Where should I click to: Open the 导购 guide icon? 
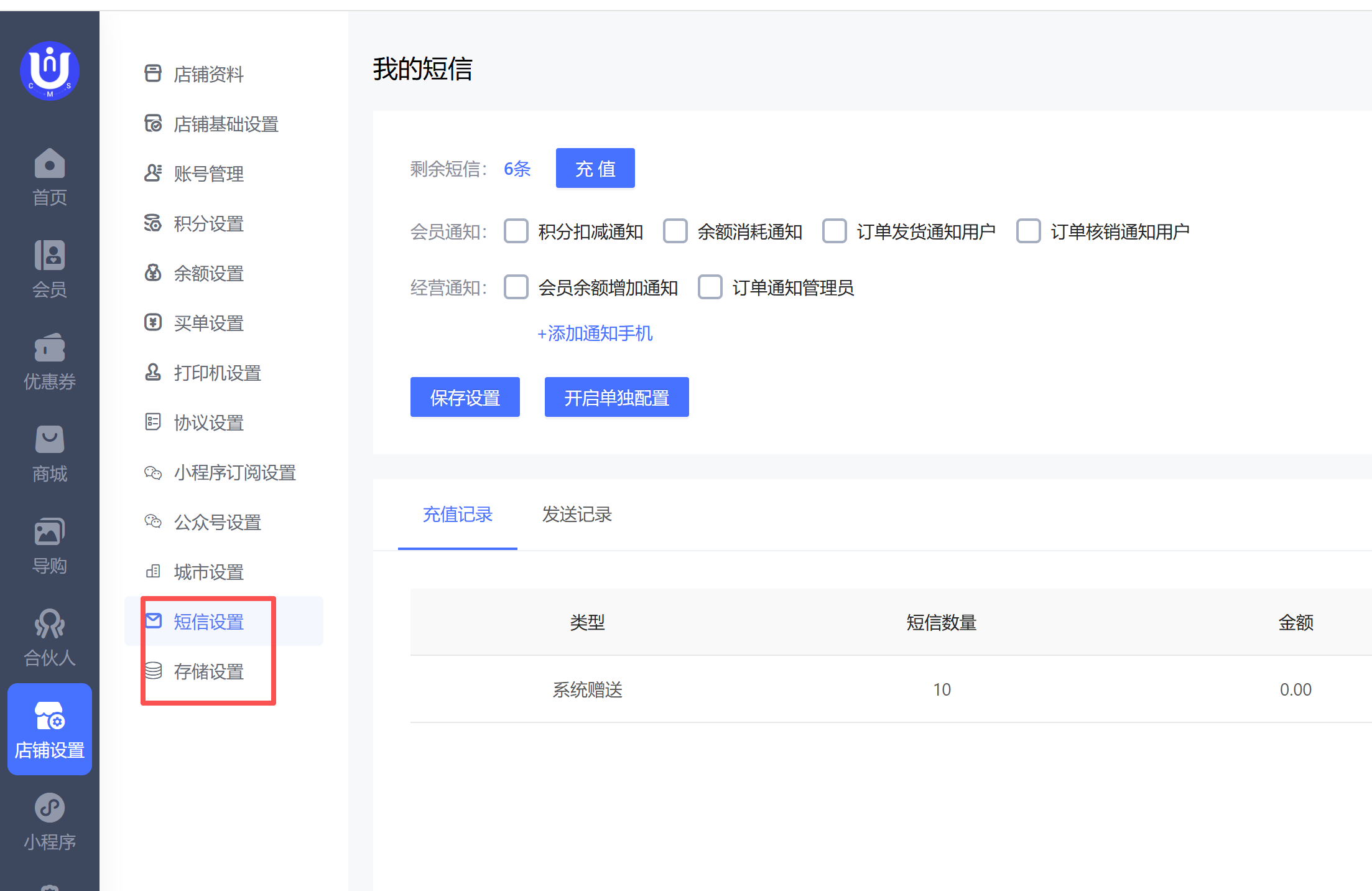(x=50, y=532)
